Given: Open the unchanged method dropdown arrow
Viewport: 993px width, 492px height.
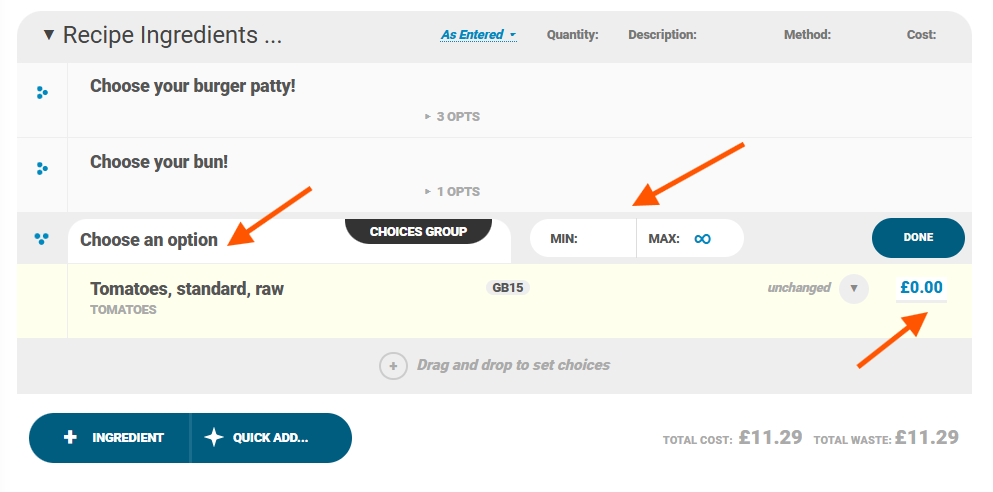Looking at the screenshot, I should pyautogui.click(x=854, y=289).
